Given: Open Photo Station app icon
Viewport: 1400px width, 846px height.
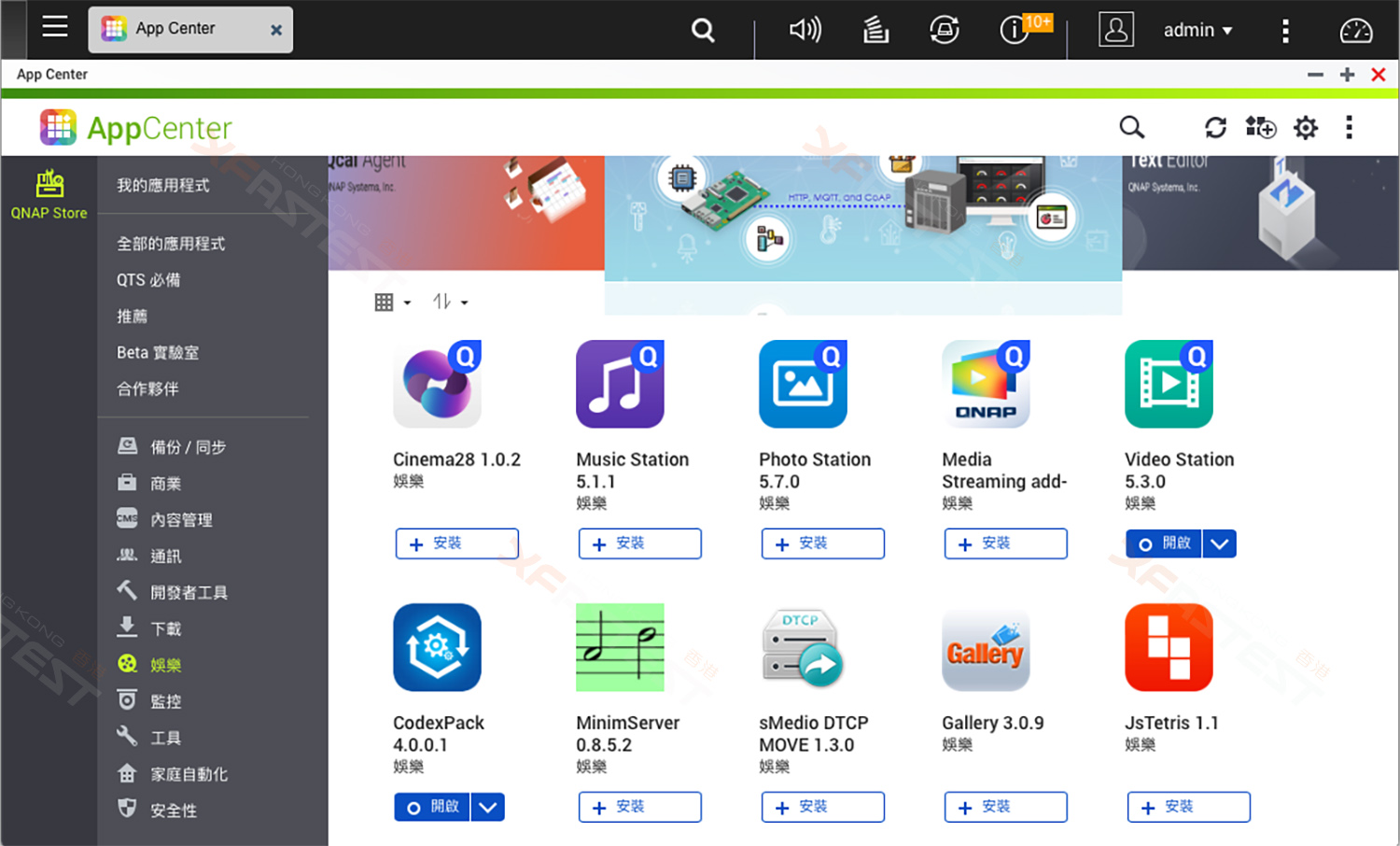Looking at the screenshot, I should tap(803, 384).
